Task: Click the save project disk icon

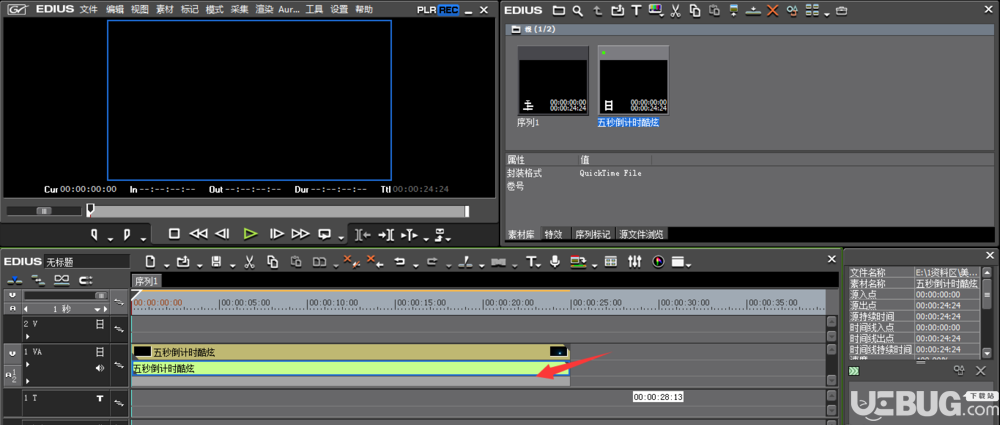Action: pyautogui.click(x=216, y=262)
